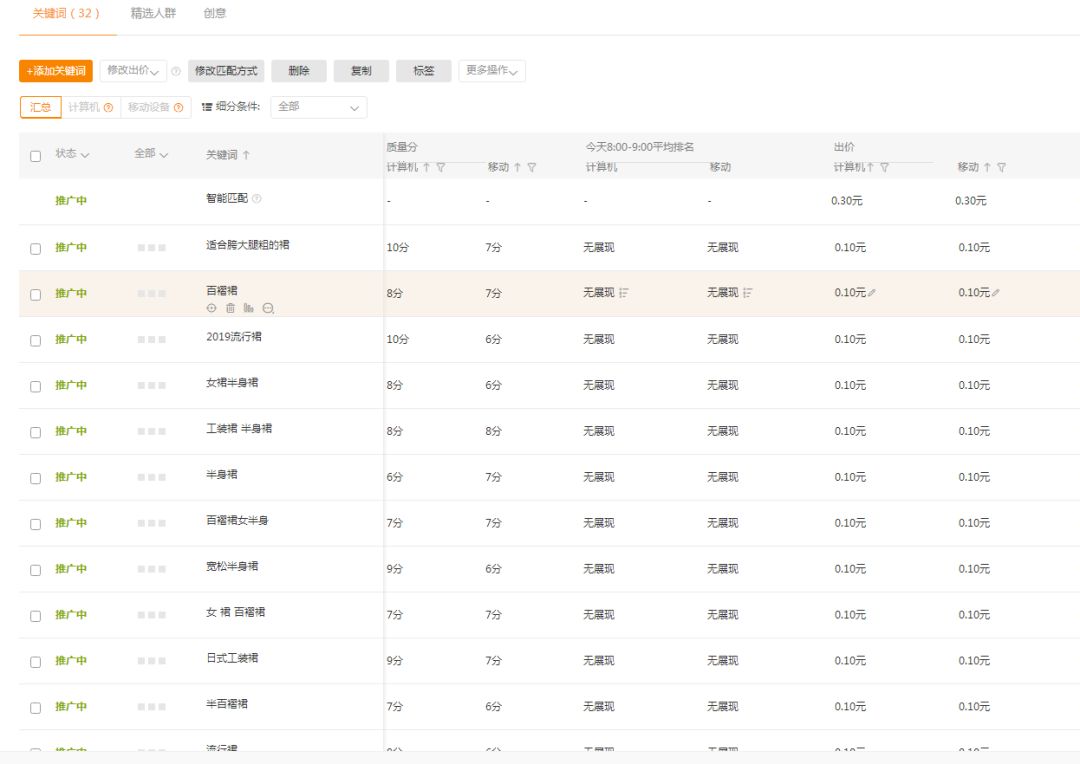Open the 创意 tab
Viewport: 1080px width, 764px height.
tap(214, 14)
